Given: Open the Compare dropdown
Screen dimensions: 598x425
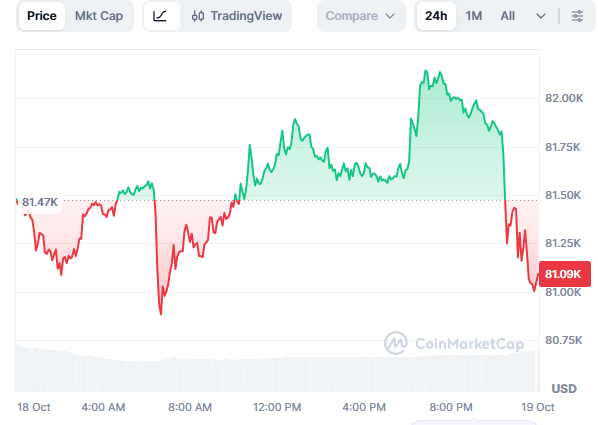Looking at the screenshot, I should coord(361,16).
